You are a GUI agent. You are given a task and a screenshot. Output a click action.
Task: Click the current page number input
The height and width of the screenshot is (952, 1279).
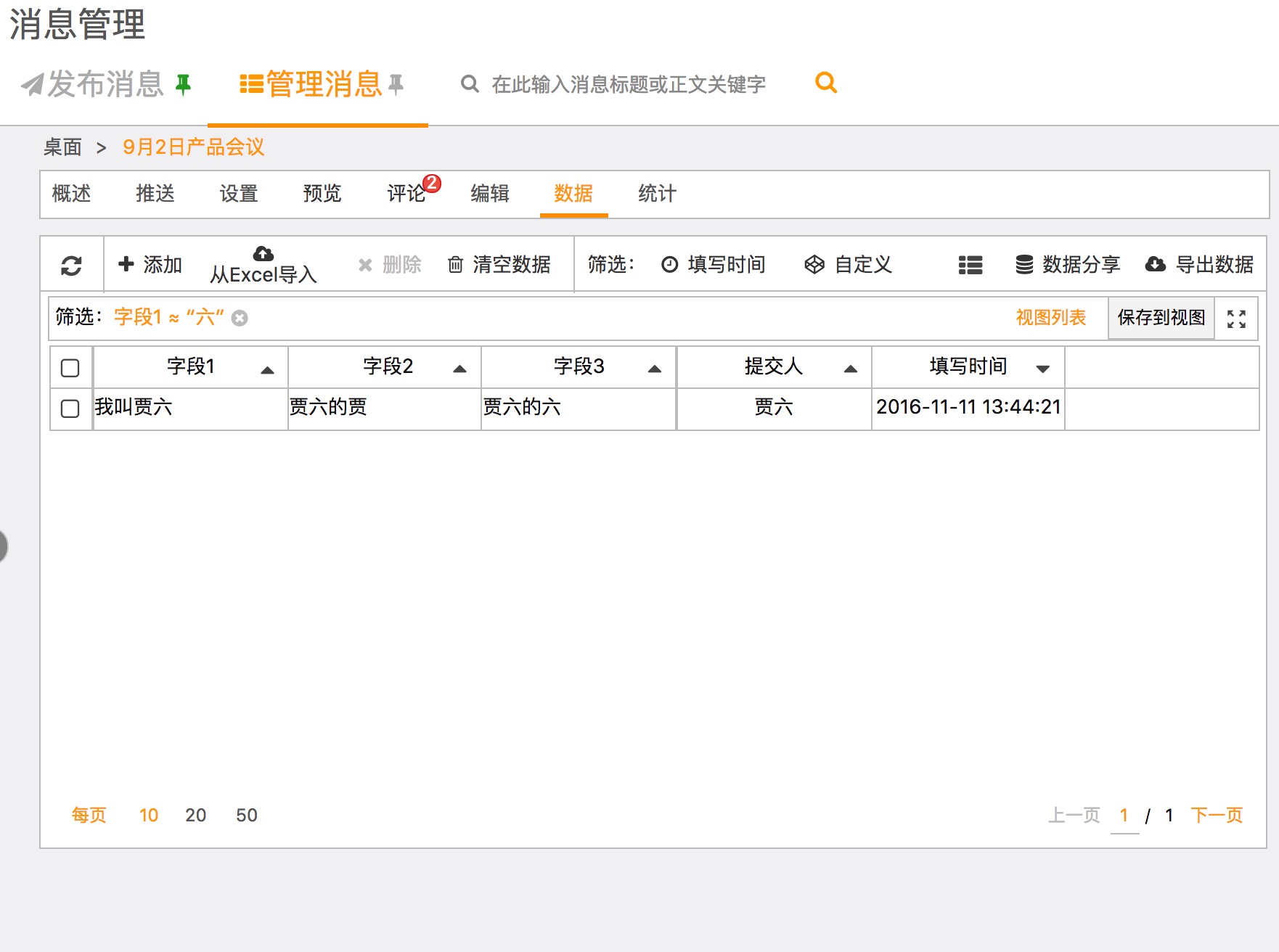pyautogui.click(x=1124, y=816)
